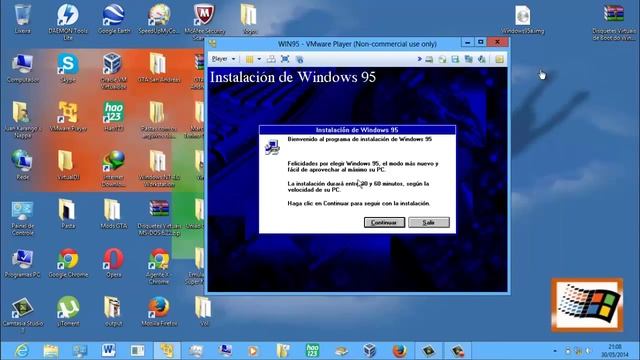
Task: Click the hard disk device icon
Action: [429, 60]
